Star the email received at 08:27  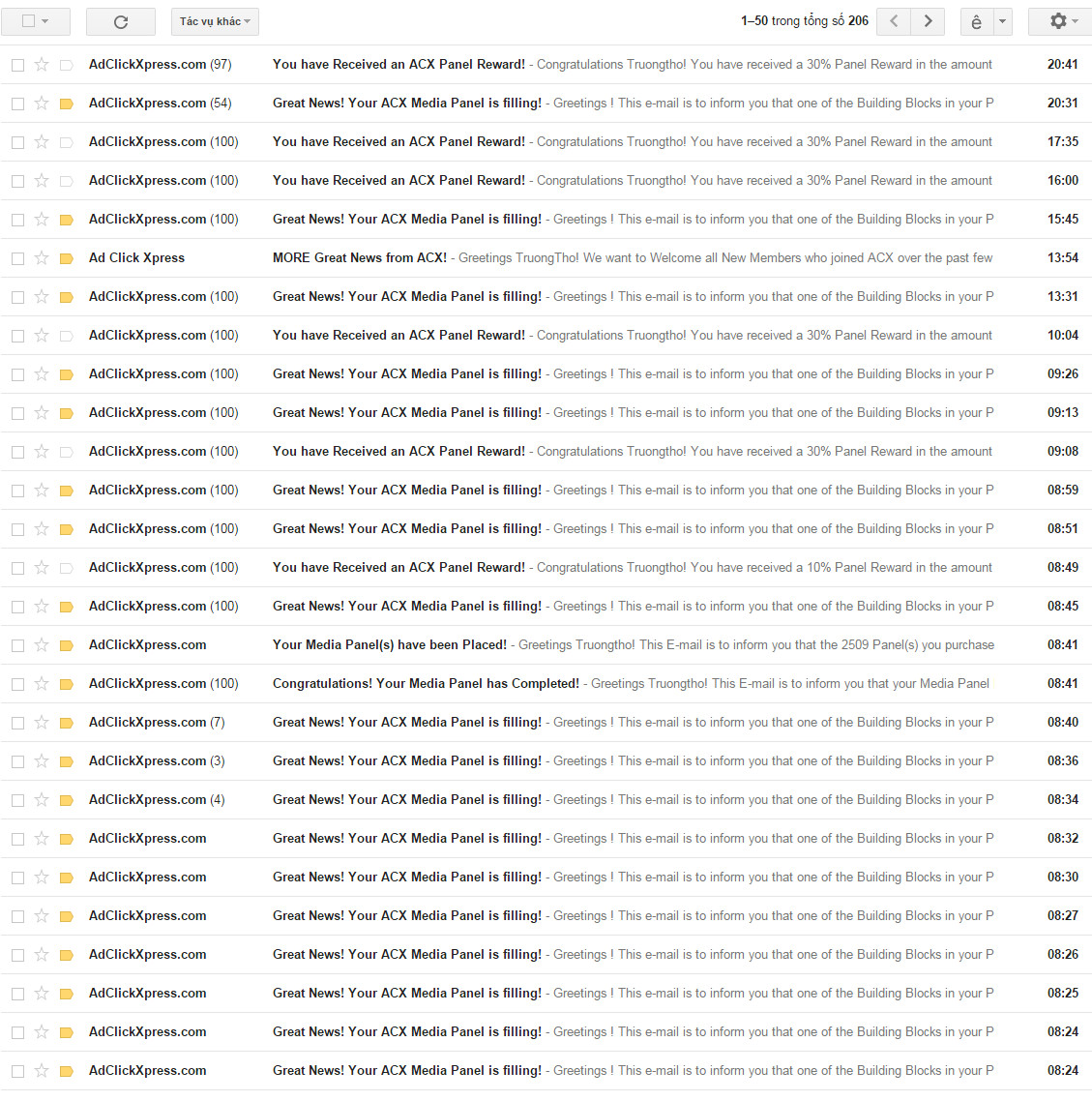(x=42, y=915)
